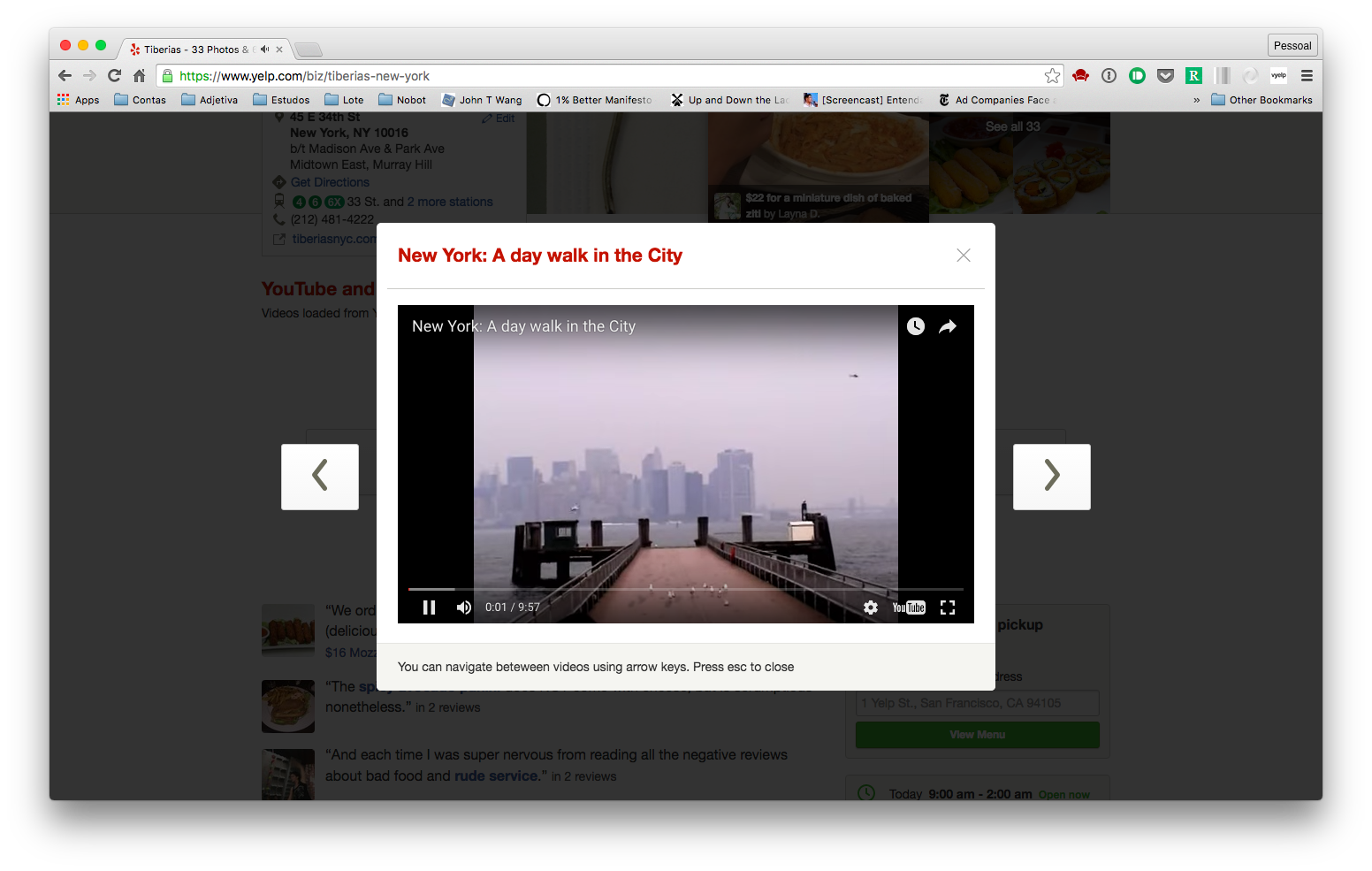Click the green R extension icon
This screenshot has width=1372, height=871.
(x=1193, y=76)
